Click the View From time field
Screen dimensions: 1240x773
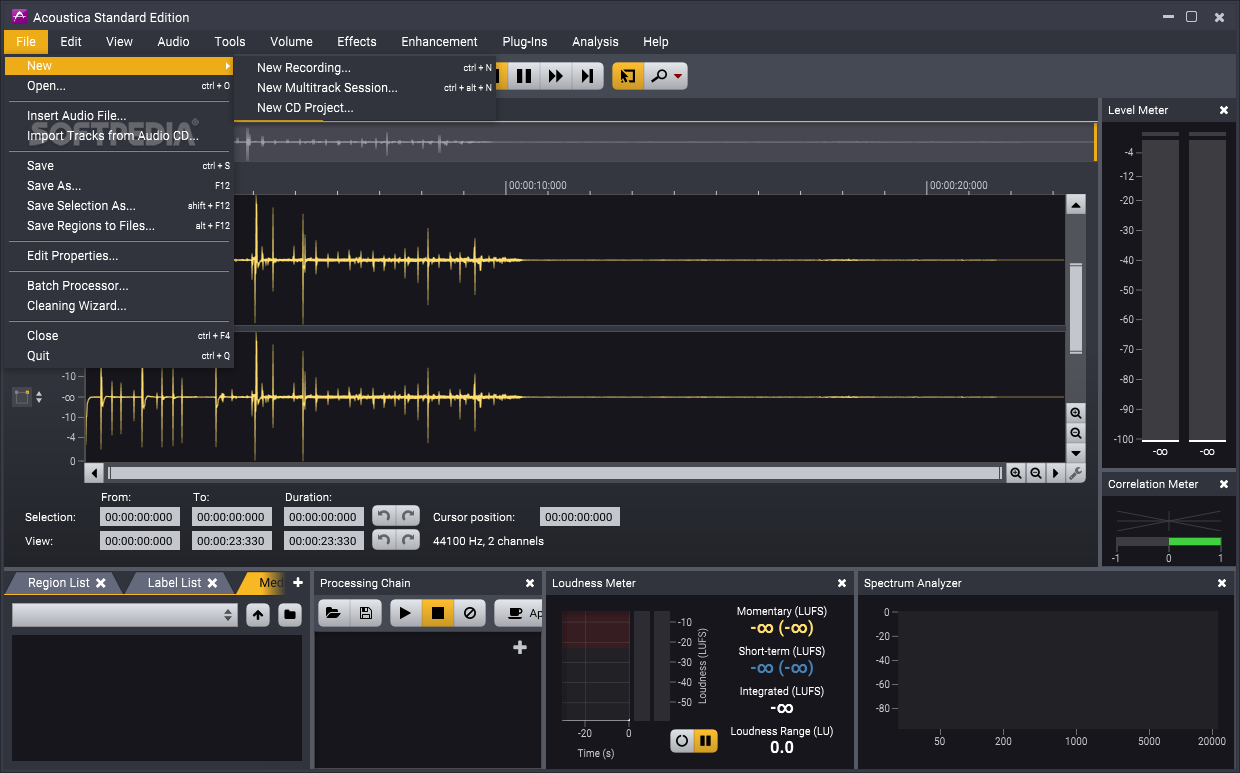pos(140,541)
